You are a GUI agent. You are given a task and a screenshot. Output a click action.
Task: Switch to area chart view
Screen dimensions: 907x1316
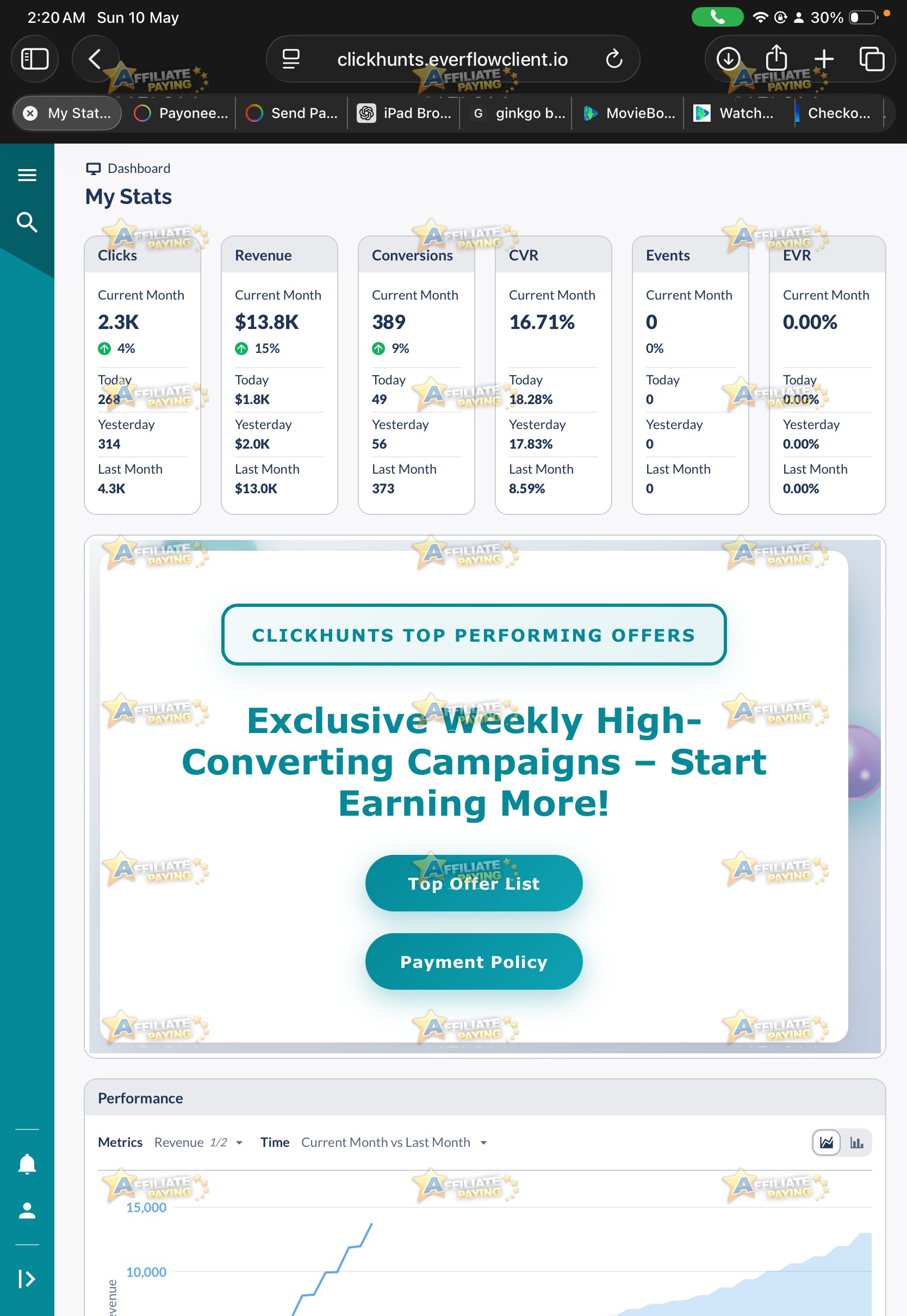pyautogui.click(x=826, y=1142)
